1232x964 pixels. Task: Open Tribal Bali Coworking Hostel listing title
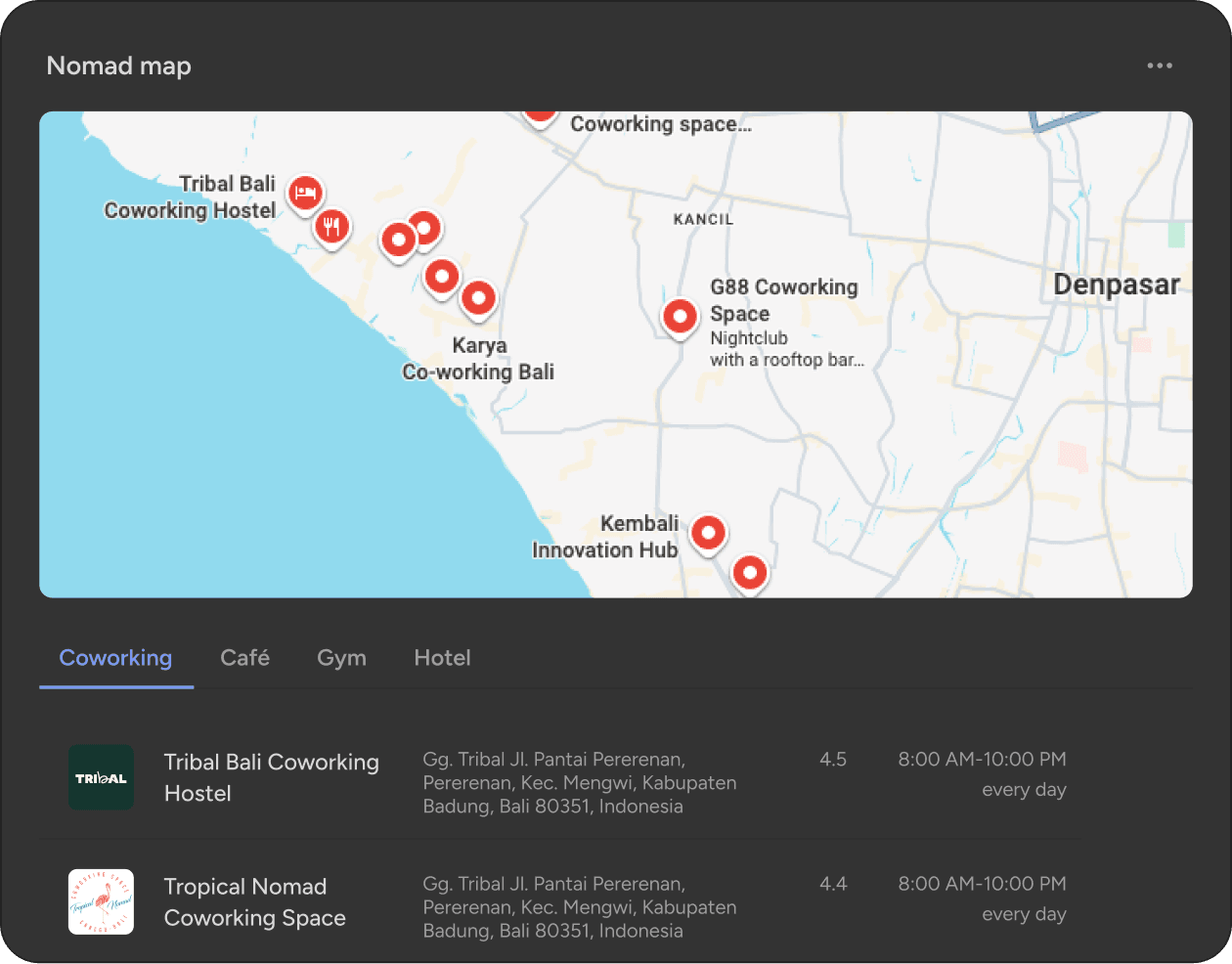pyautogui.click(x=271, y=777)
